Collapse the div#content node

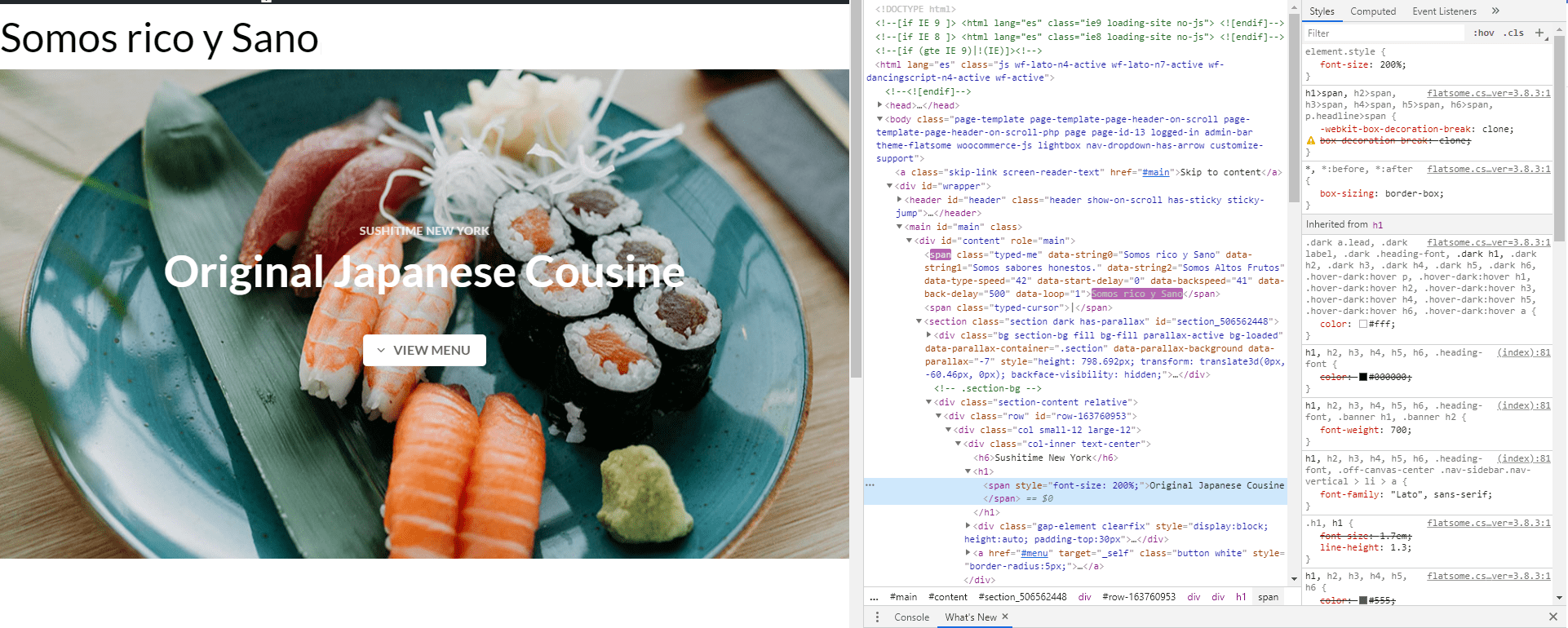tap(909, 241)
